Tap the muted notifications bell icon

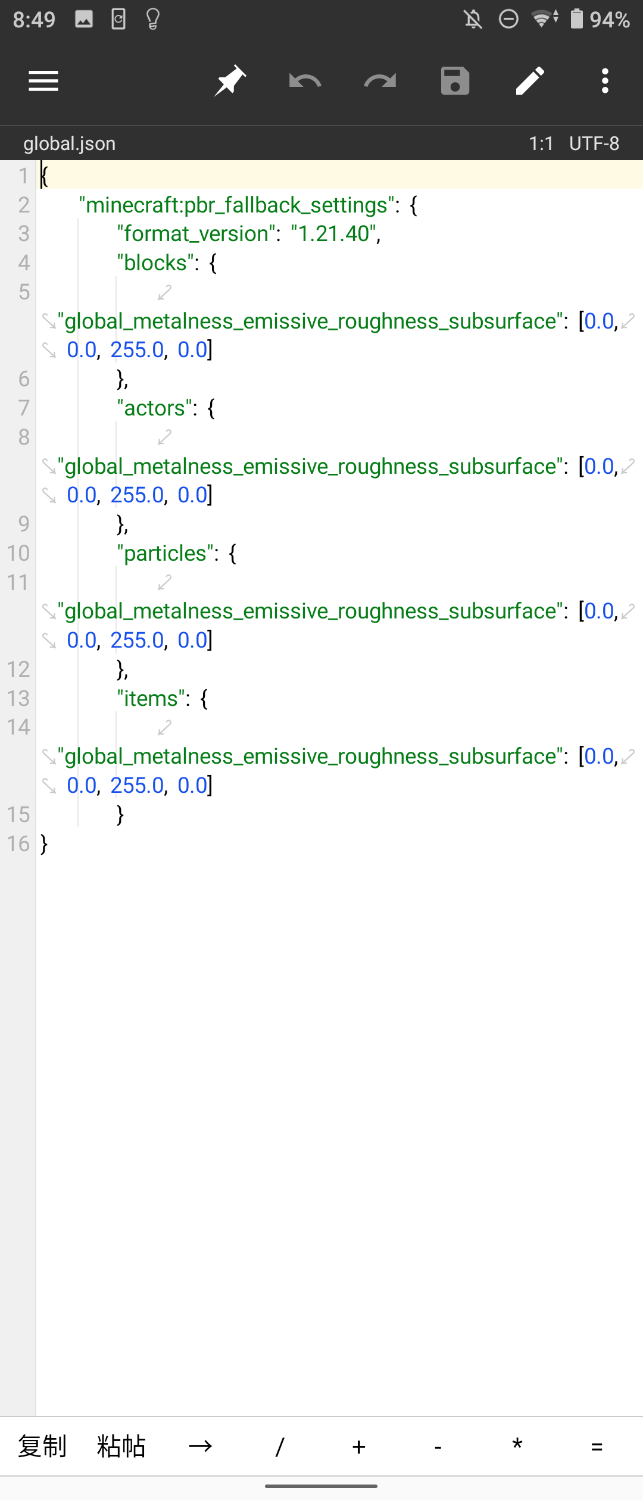(473, 19)
